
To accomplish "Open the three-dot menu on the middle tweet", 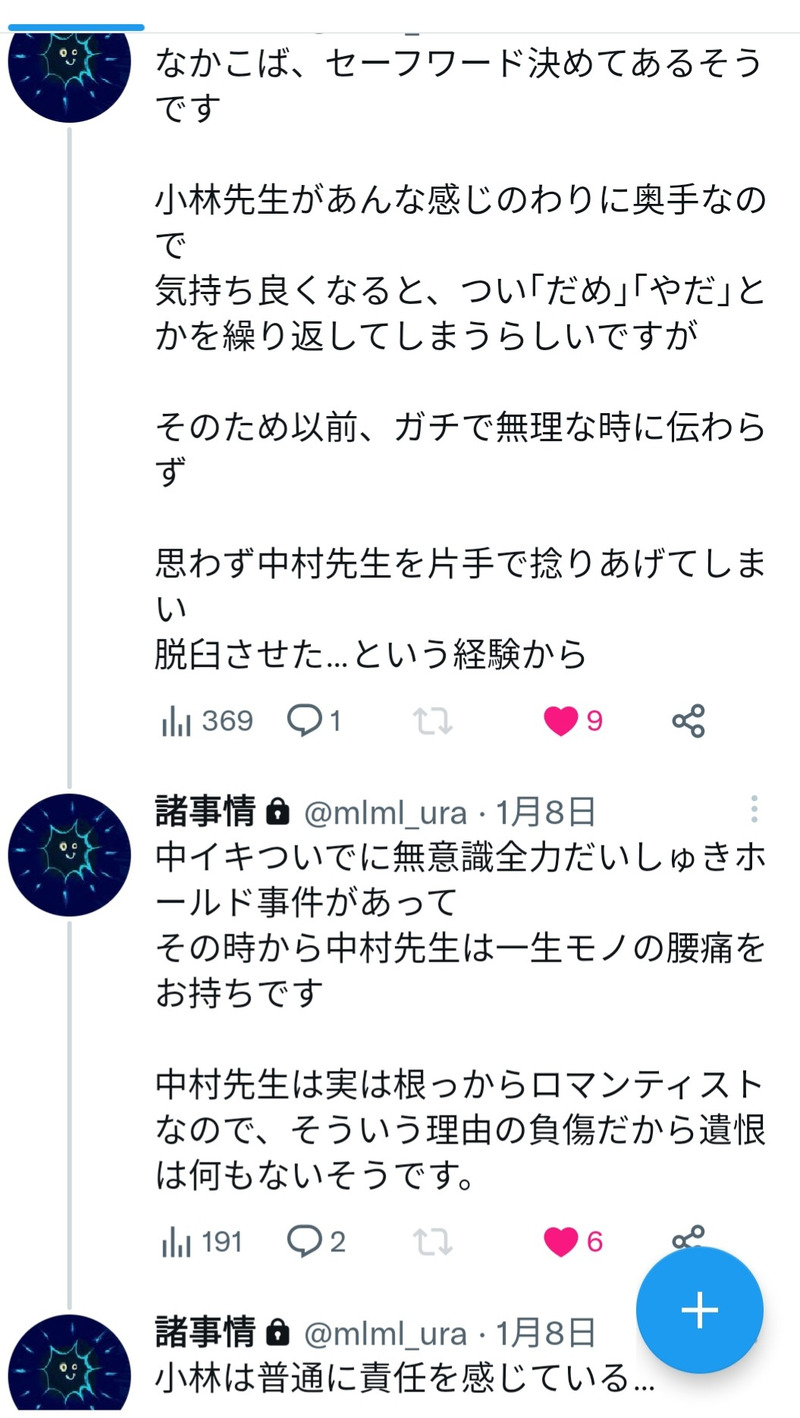I will (x=754, y=810).
